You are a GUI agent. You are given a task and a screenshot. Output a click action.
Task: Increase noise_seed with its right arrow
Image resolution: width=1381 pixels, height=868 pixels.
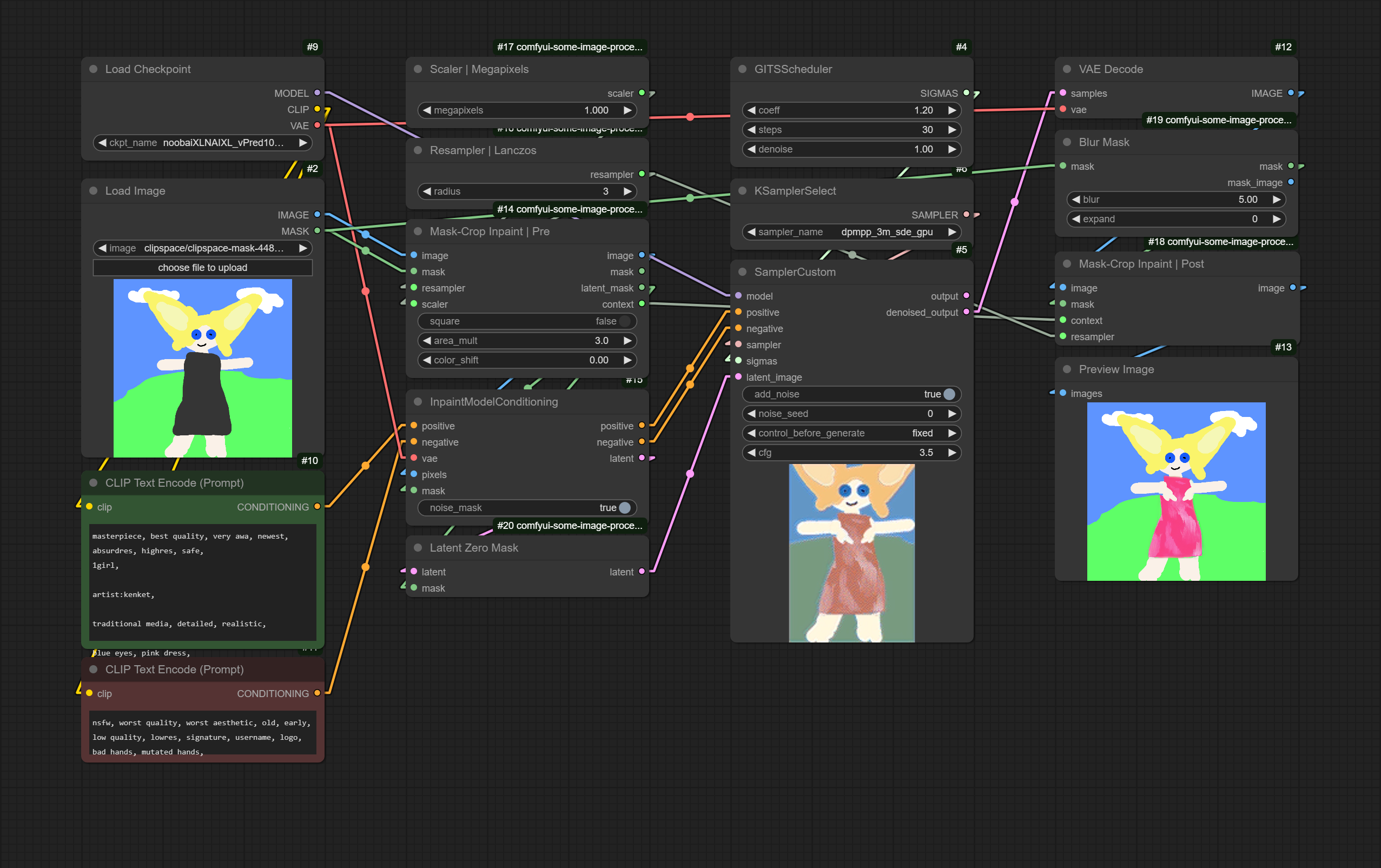[x=952, y=413]
